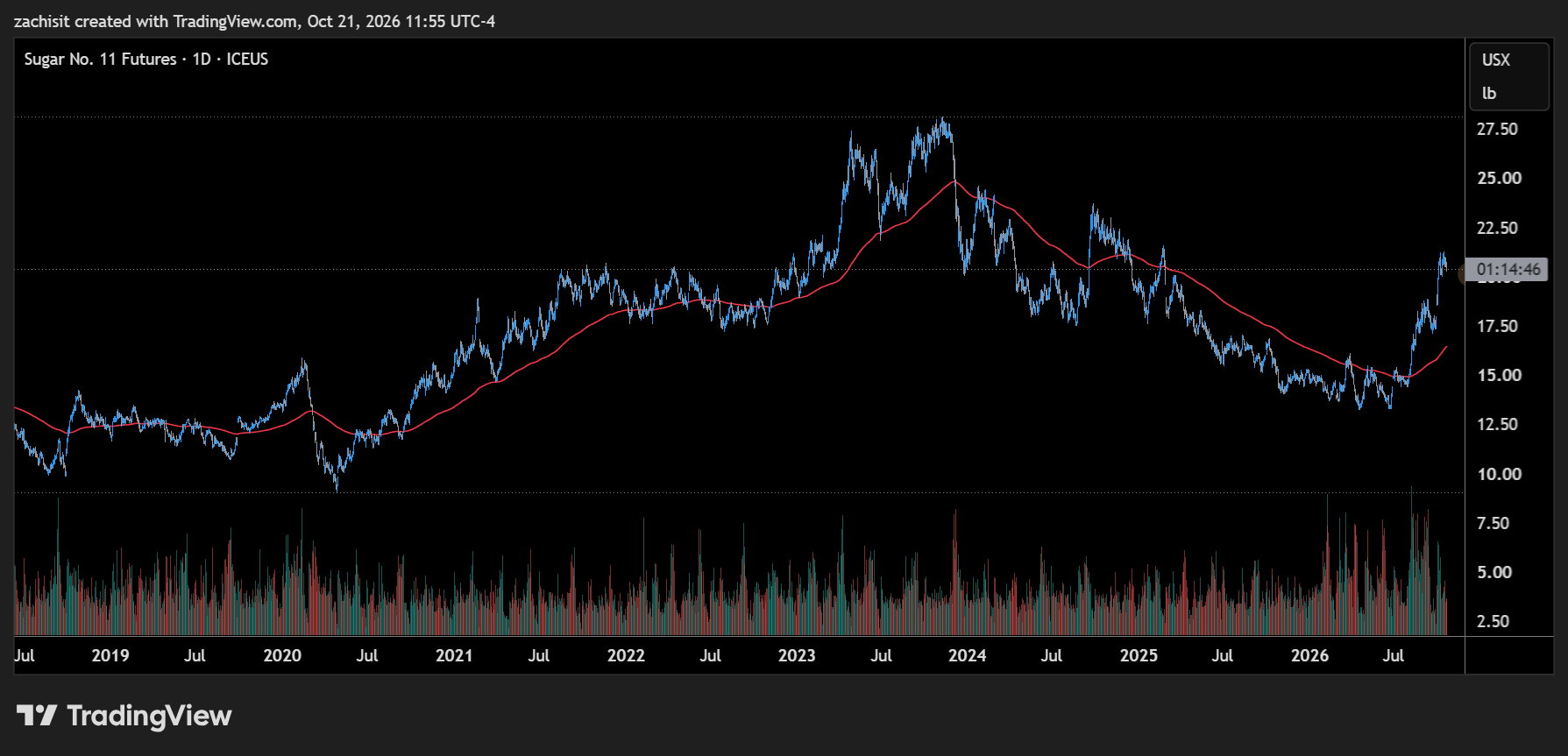Screen dimensions: 1568x756
Task: Click the 2.50 price axis label
Action: [1493, 621]
